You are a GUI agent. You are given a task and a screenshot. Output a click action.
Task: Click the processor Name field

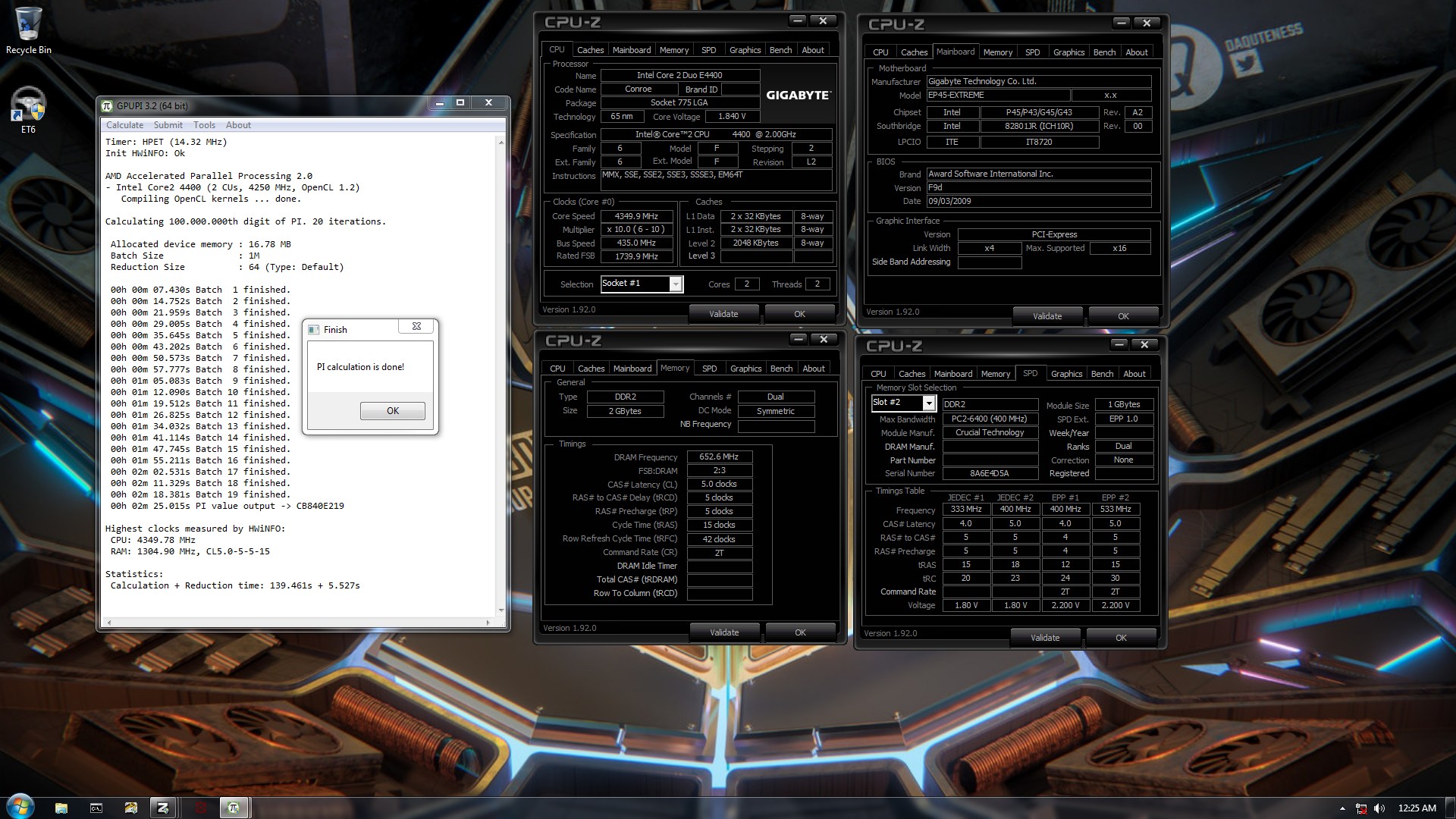tap(680, 75)
